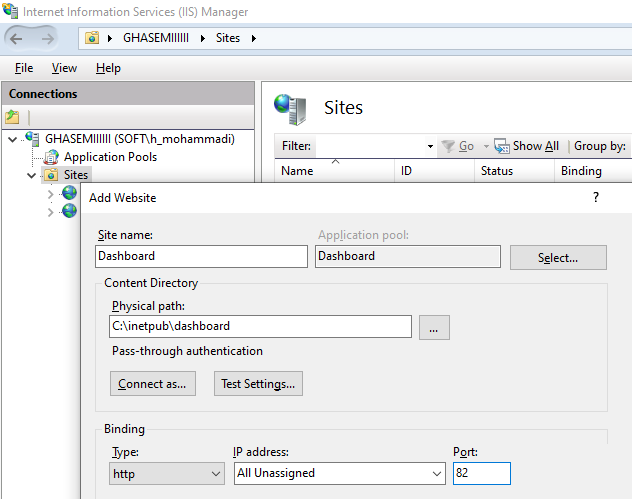Click the IIS Manager title bar icon
This screenshot has width=632, height=499.
pyautogui.click(x=10, y=11)
